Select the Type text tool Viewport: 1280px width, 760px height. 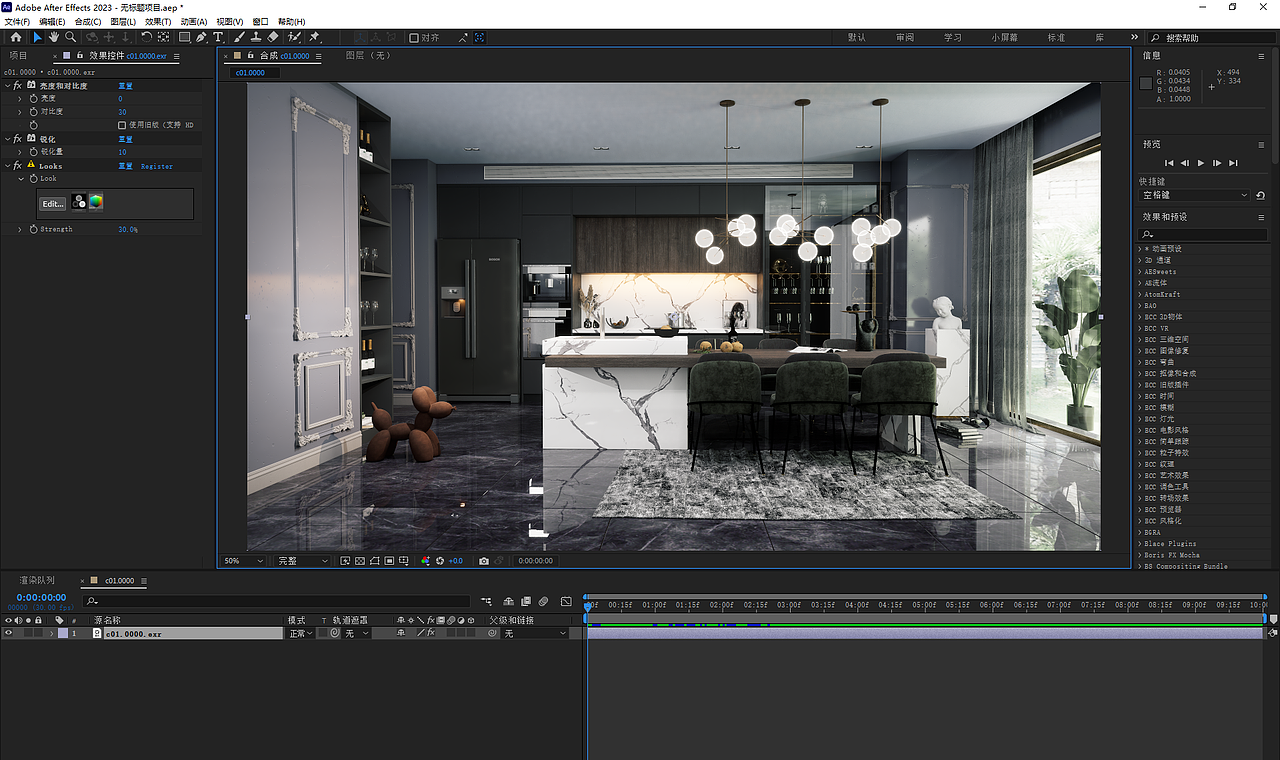coord(218,37)
